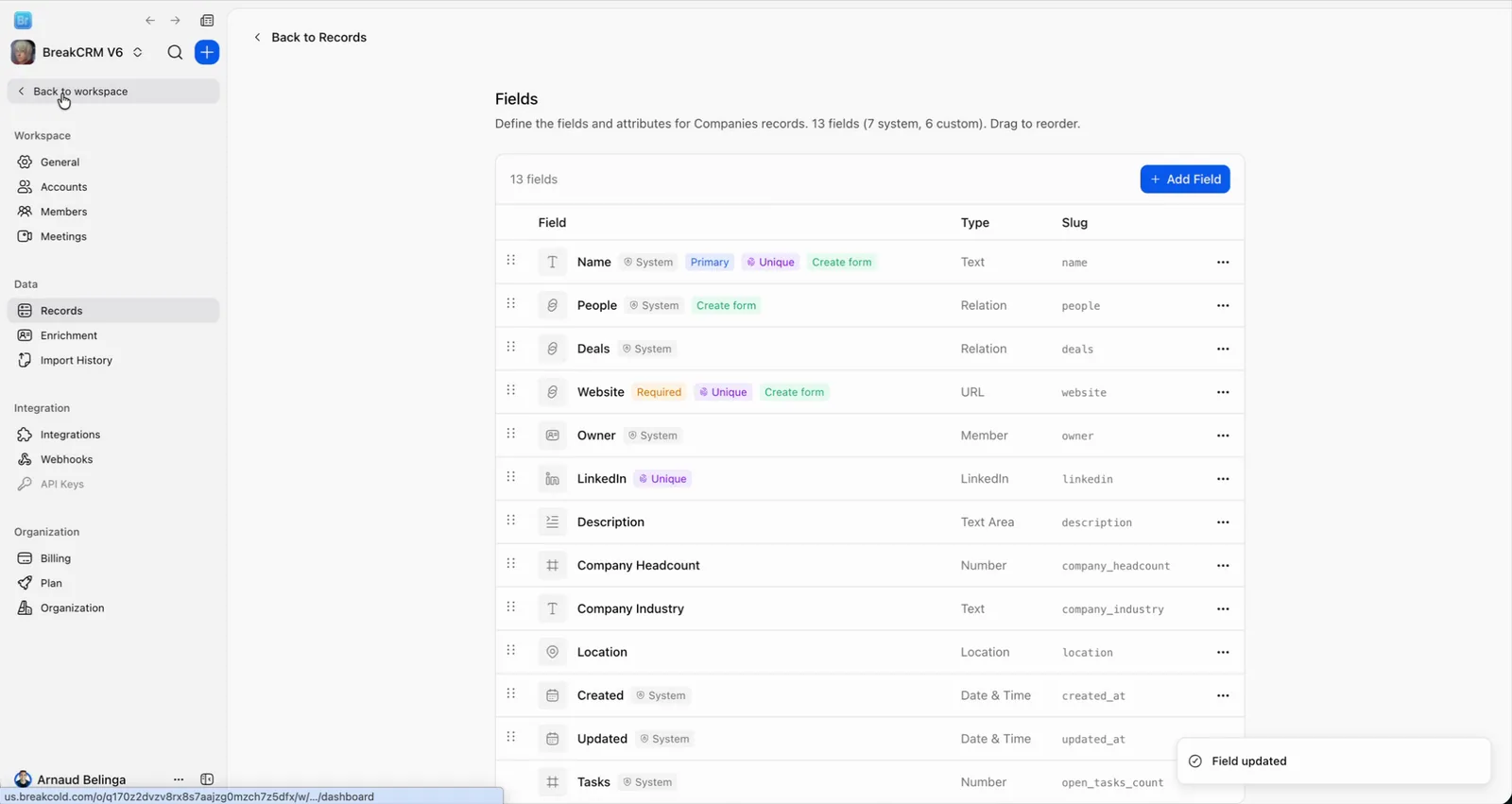The width and height of the screenshot is (1512, 804).
Task: Open the global search icon
Action: (175, 53)
